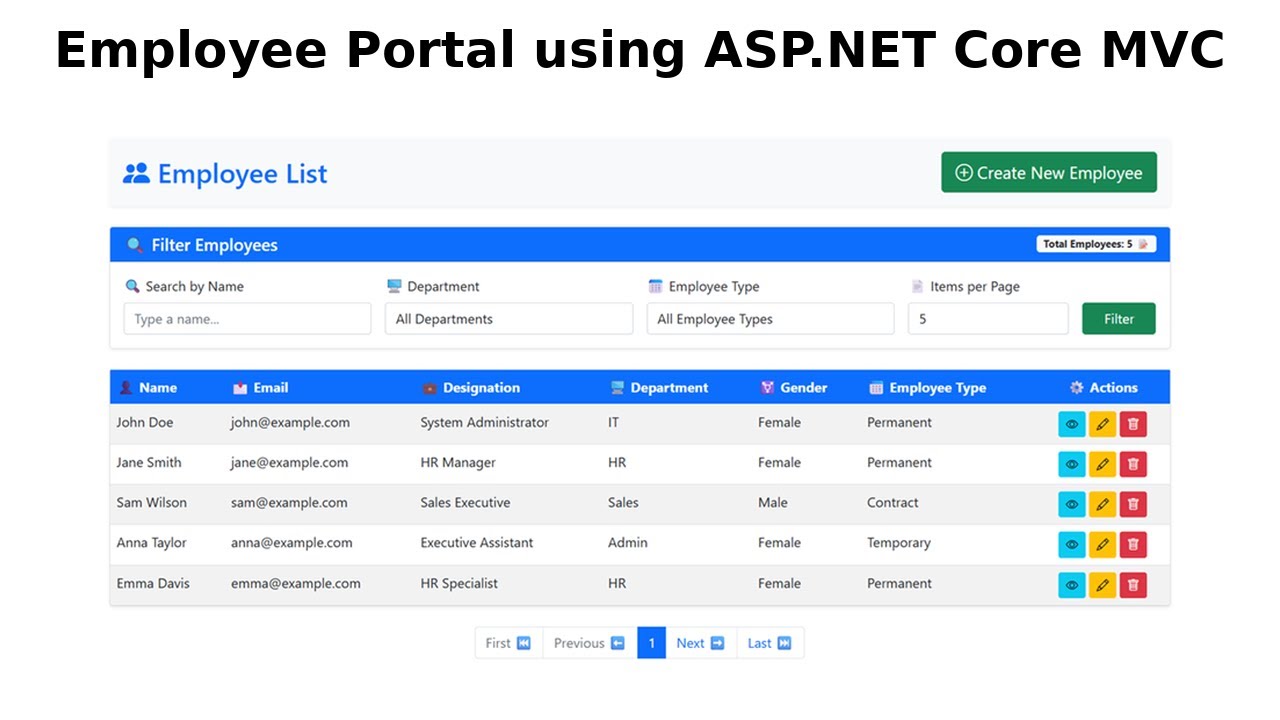1280x720 pixels.
Task: Open the Items per Page dropdown
Action: 988,319
